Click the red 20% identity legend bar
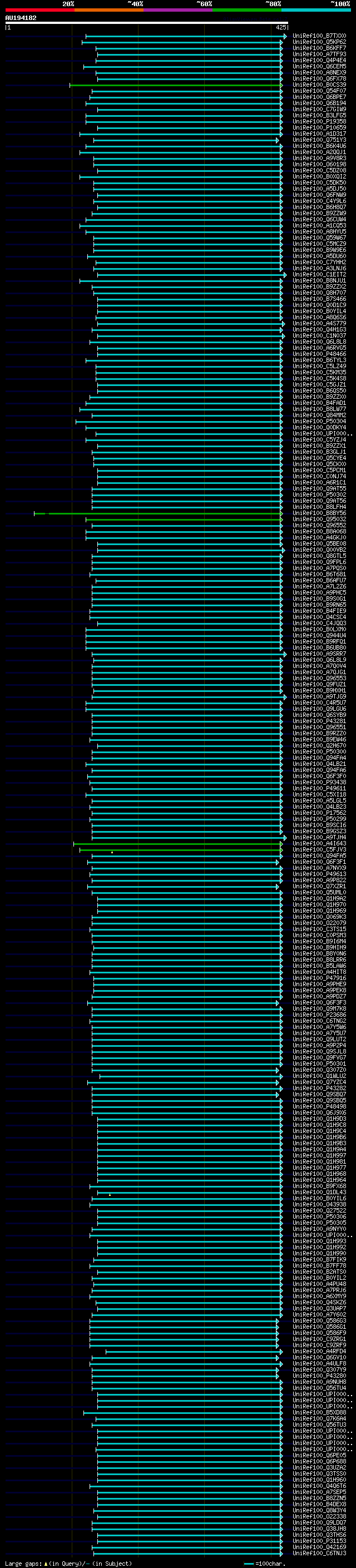The height and width of the screenshot is (1568, 356). click(39, 11)
